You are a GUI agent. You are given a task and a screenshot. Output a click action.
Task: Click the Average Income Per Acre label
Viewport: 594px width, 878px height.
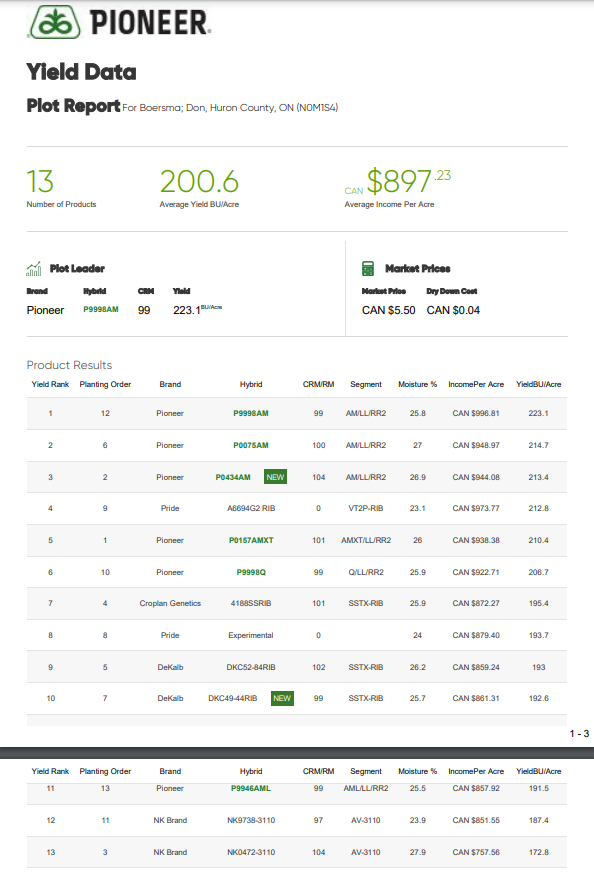pyautogui.click(x=389, y=204)
